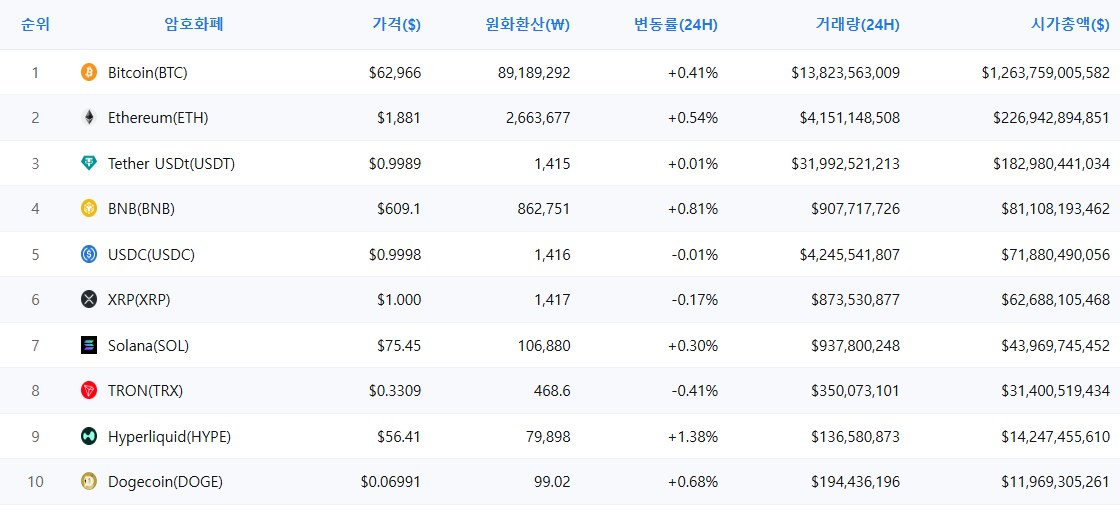The width and height of the screenshot is (1120, 514).
Task: Click the volume $13,823,563,009
Action: (x=846, y=72)
